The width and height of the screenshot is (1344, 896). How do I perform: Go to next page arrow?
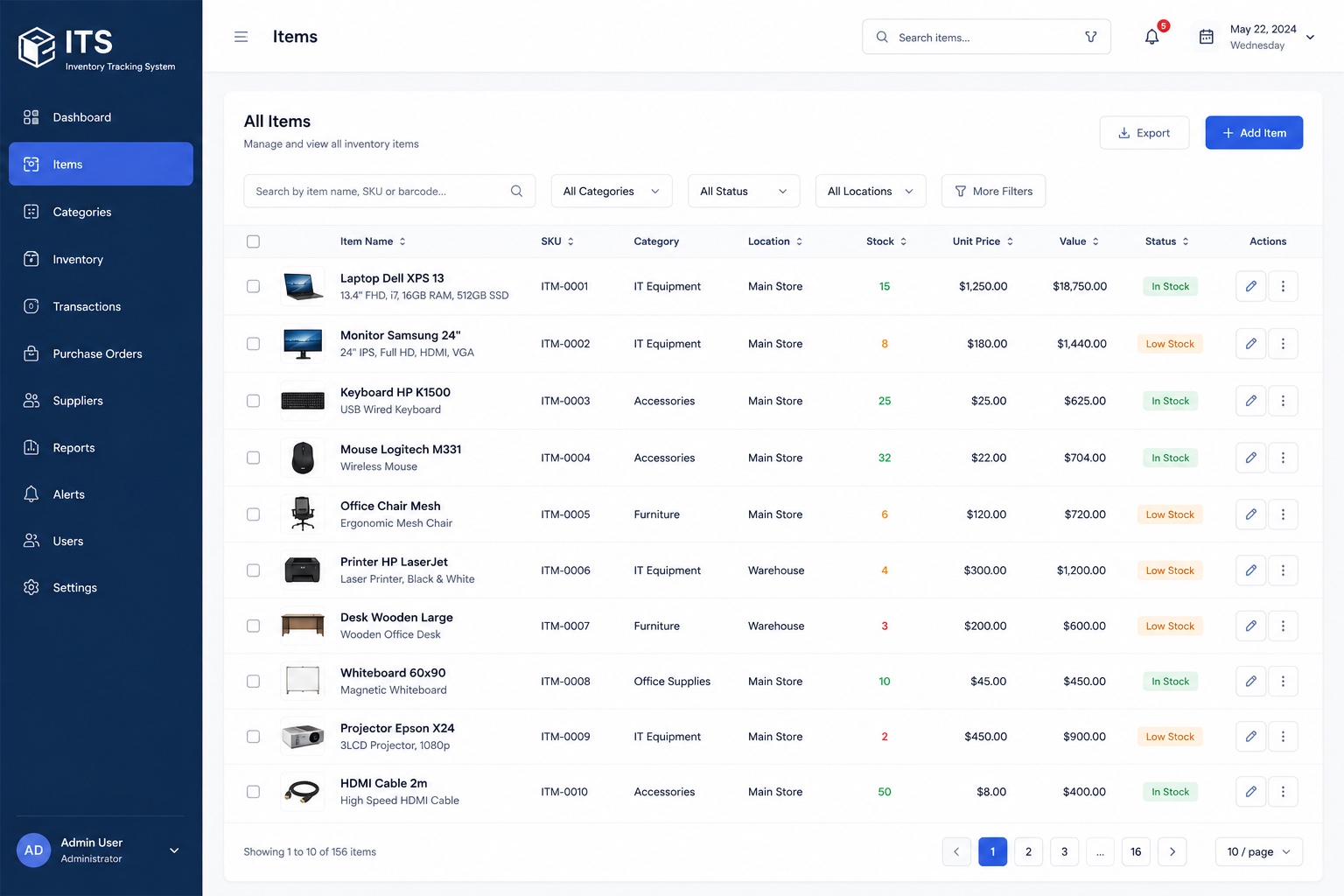pos(1172,851)
